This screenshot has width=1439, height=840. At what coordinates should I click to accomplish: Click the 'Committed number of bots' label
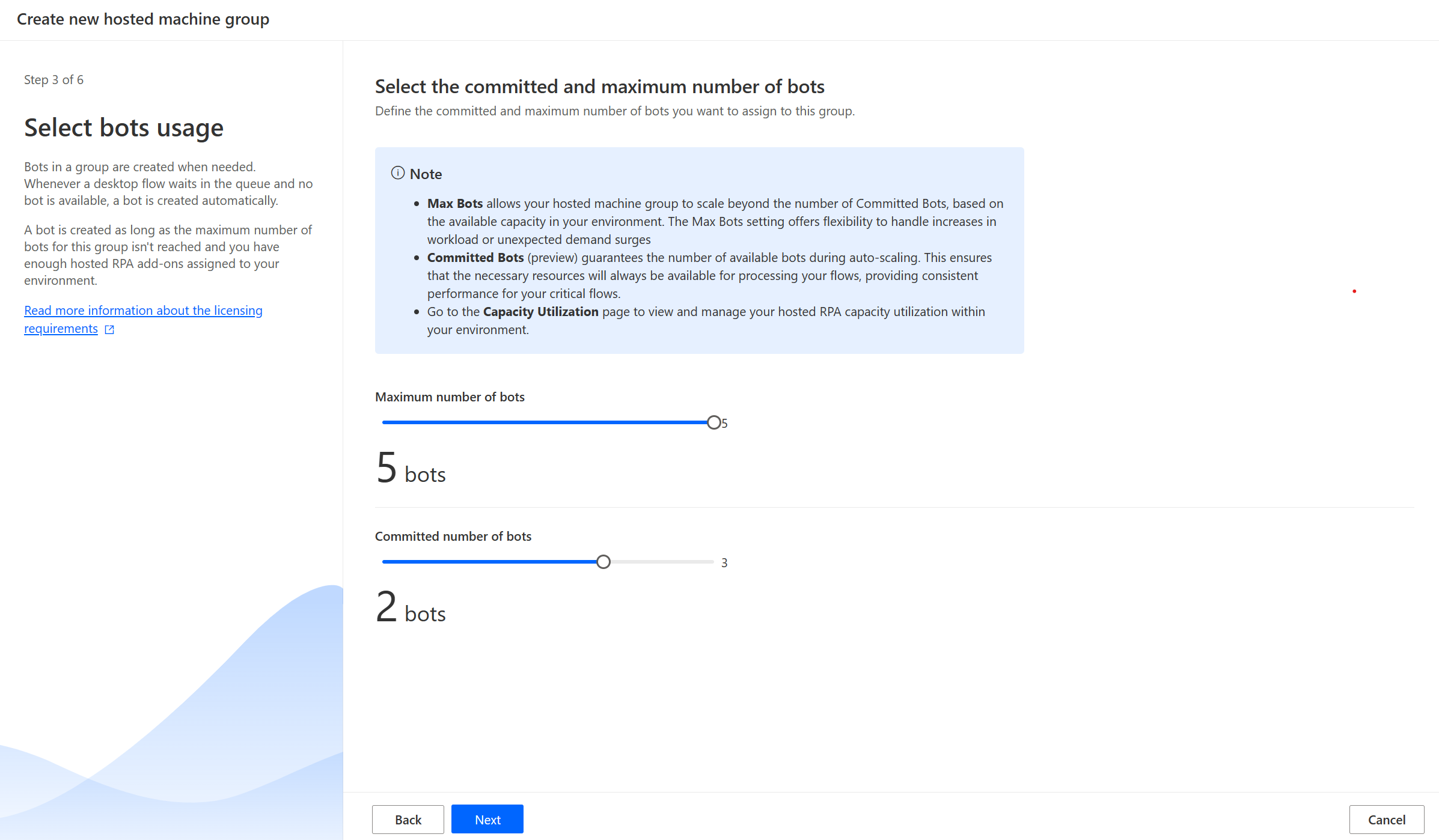click(453, 536)
